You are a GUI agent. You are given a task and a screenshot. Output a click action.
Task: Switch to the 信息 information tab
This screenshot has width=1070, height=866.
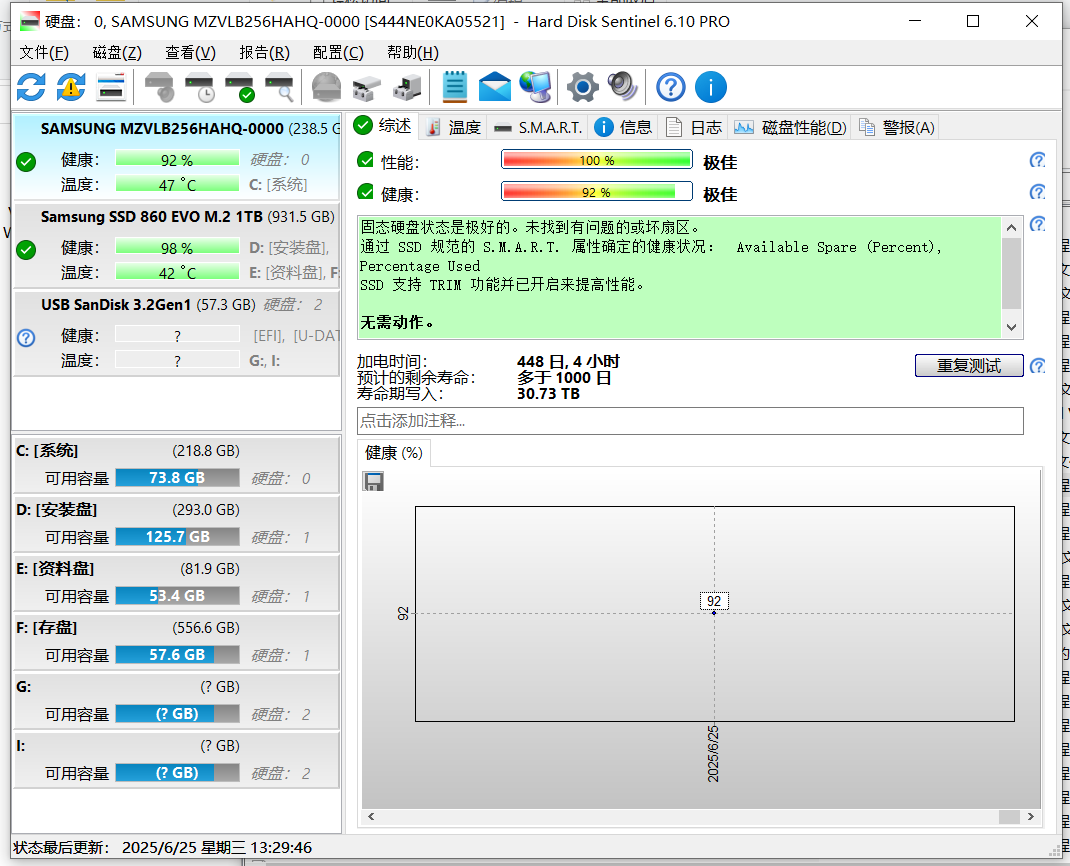tap(623, 128)
